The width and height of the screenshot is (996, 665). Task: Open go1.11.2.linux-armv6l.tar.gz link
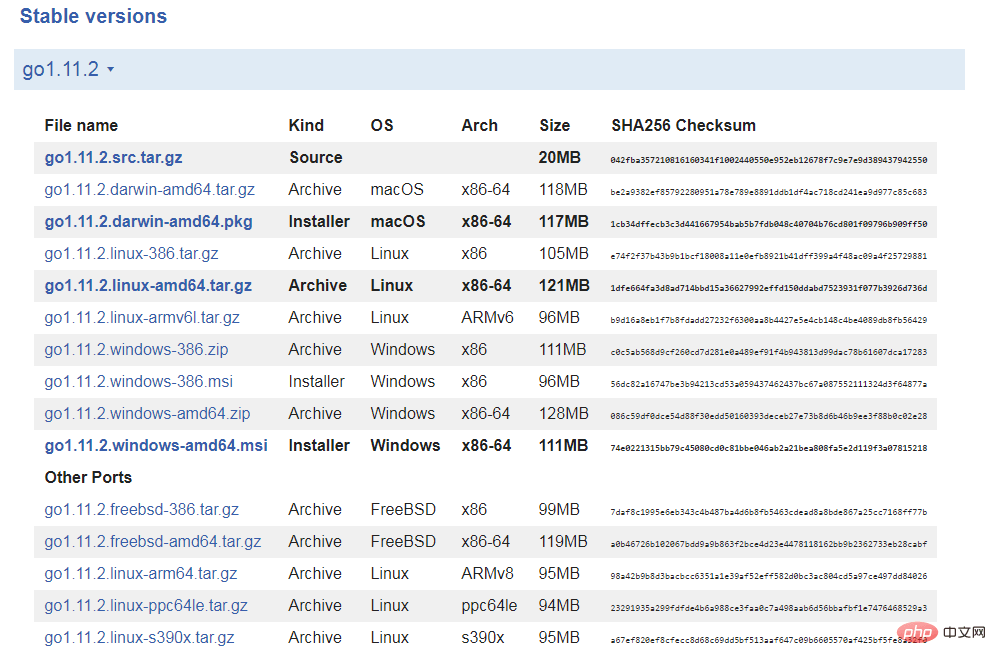tap(142, 318)
